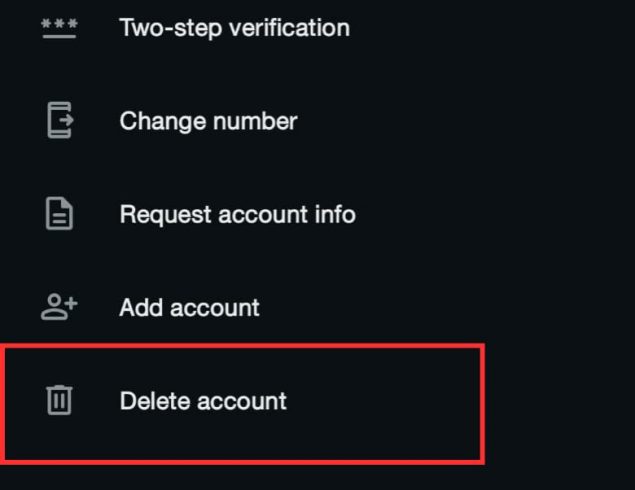Click the two-step verification asterisks icon
Screen dimensions: 635x490
[x=59, y=28]
